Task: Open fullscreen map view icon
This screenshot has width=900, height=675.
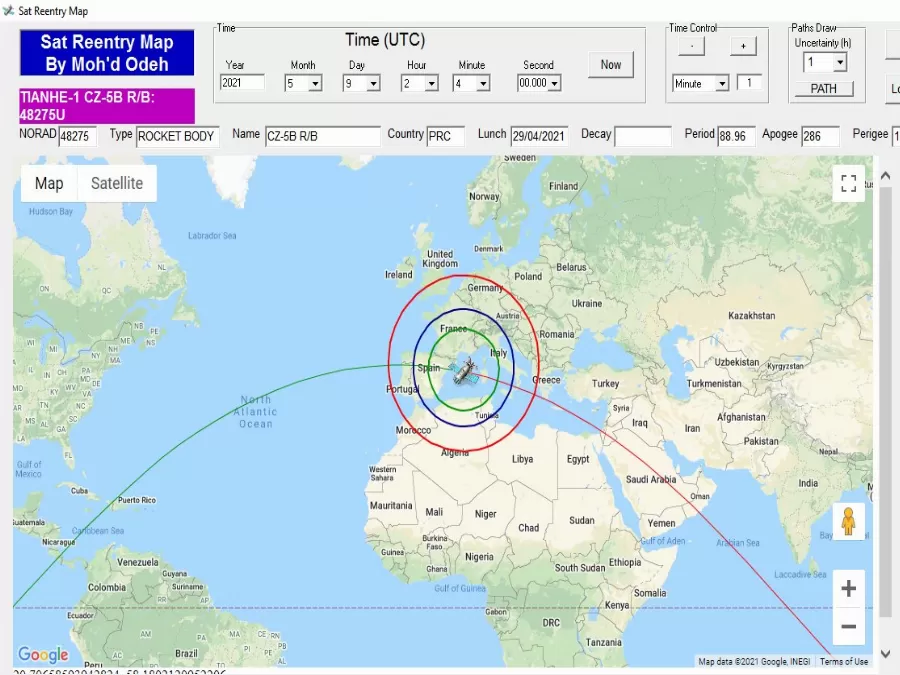Action: click(x=848, y=184)
